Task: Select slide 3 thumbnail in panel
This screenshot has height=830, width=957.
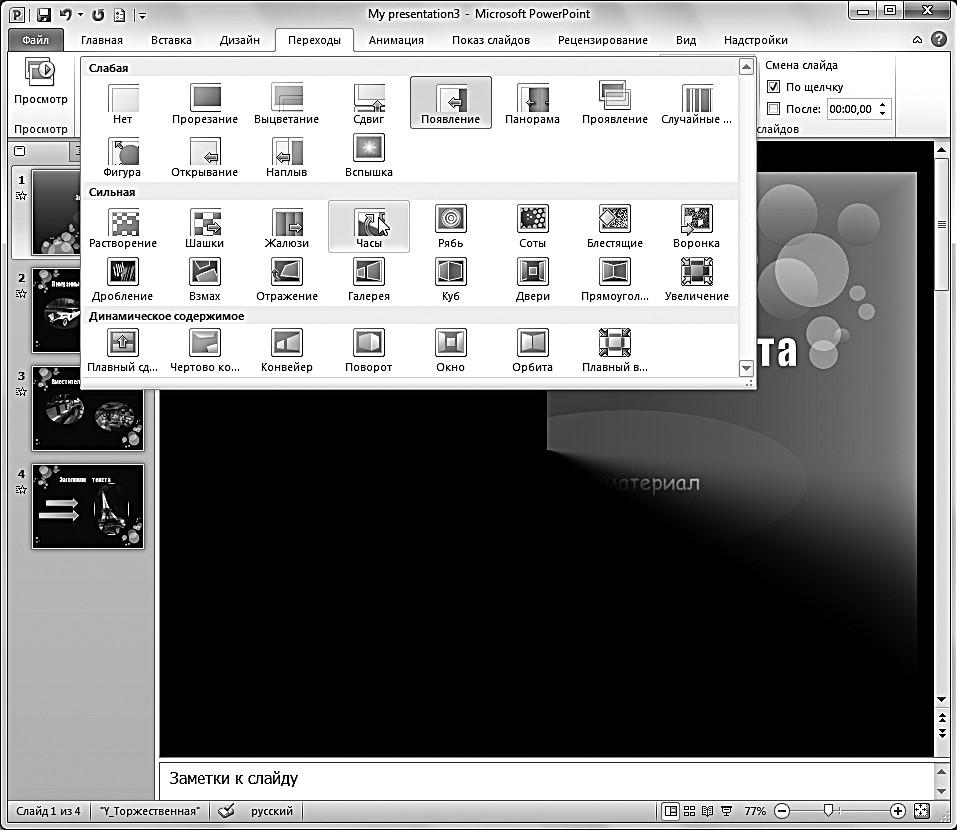Action: pos(88,408)
